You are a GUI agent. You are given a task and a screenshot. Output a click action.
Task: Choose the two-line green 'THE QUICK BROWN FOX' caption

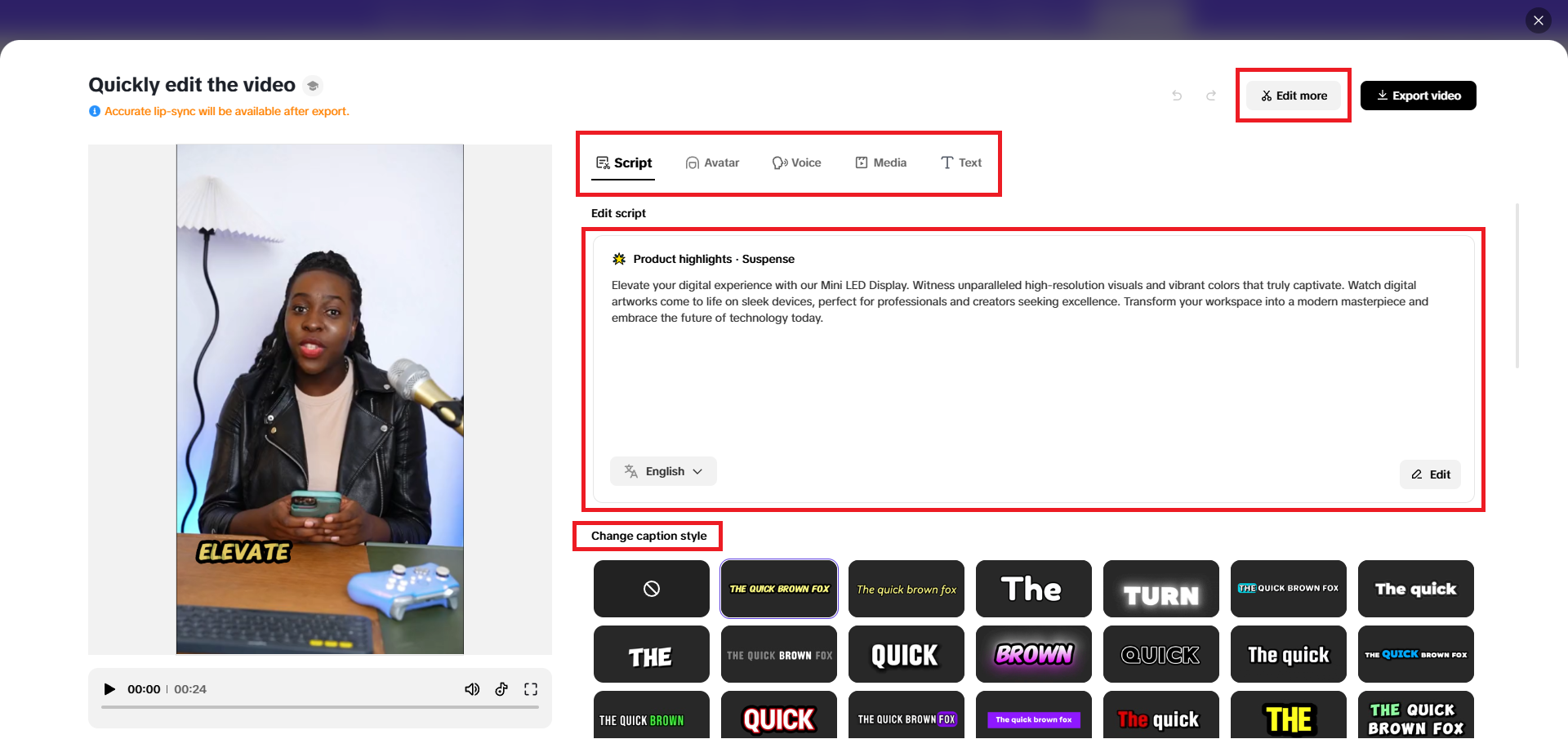click(1416, 716)
